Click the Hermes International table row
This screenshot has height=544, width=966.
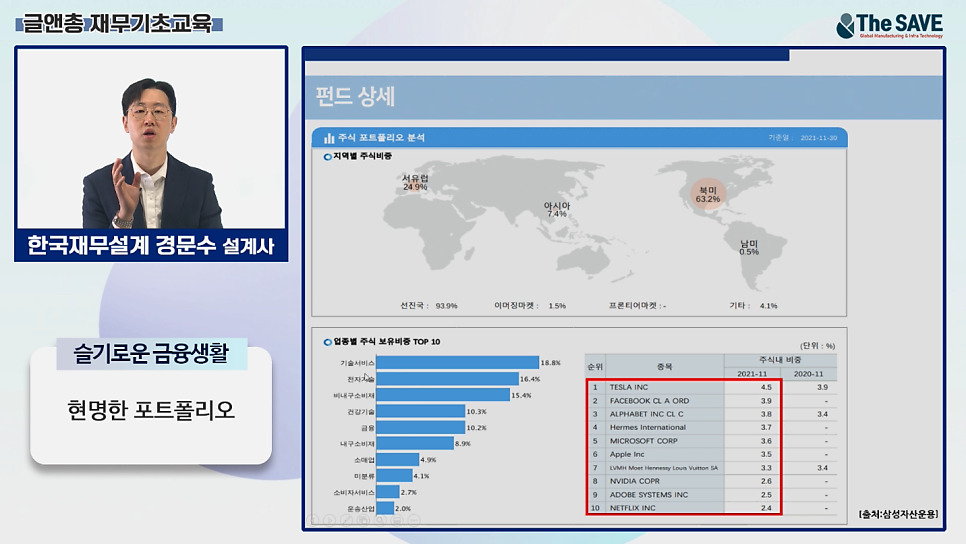[x=711, y=427]
